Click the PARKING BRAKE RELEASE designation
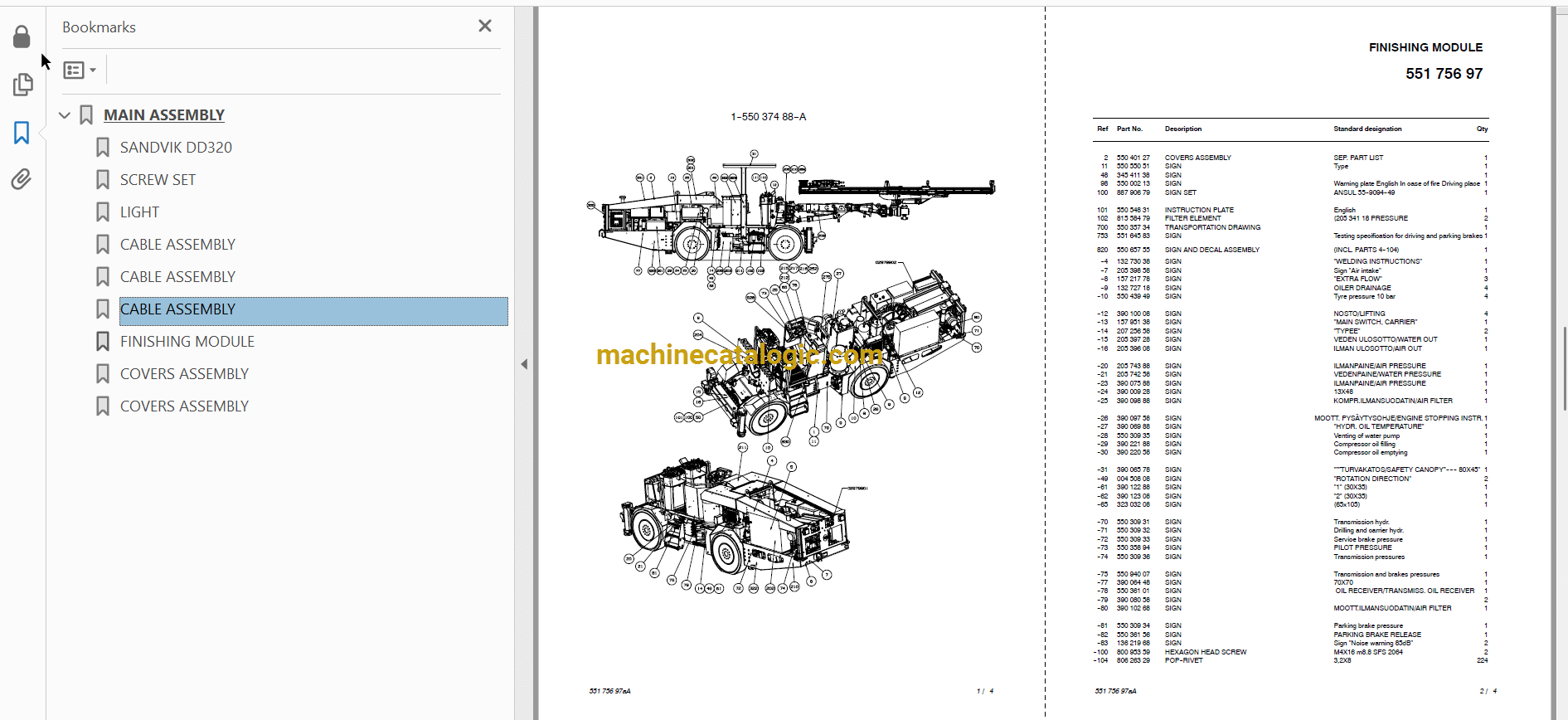 [1377, 635]
